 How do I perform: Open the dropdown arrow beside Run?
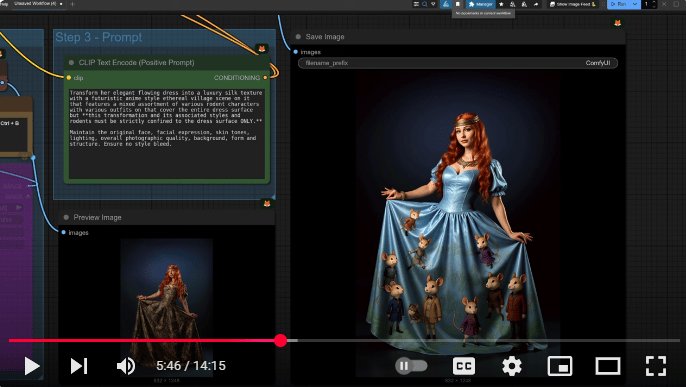(x=635, y=4)
